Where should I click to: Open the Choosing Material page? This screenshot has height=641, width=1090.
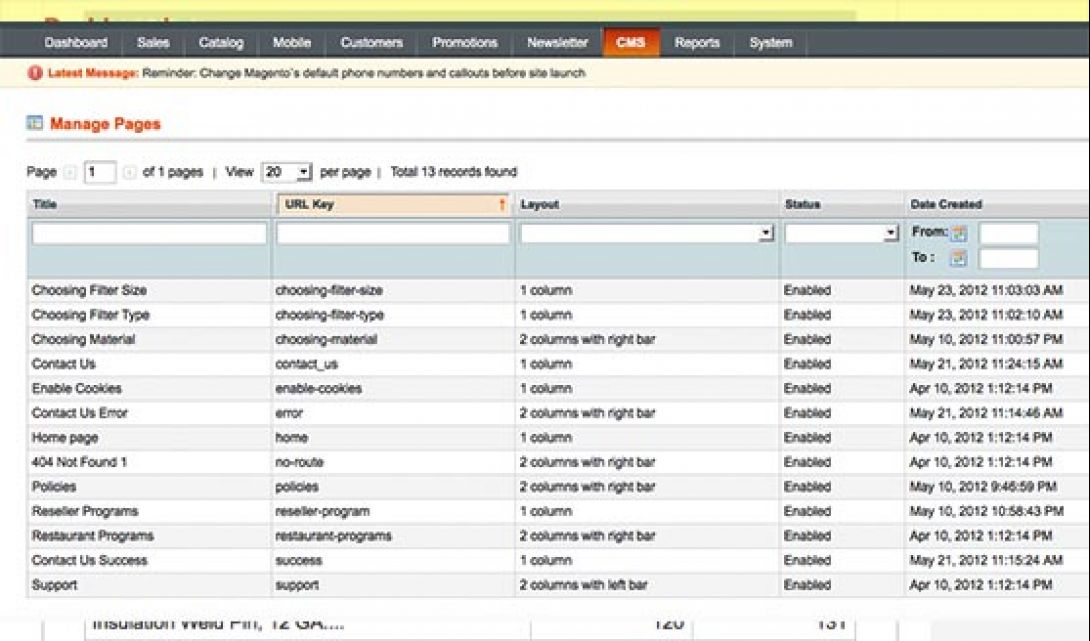point(83,339)
